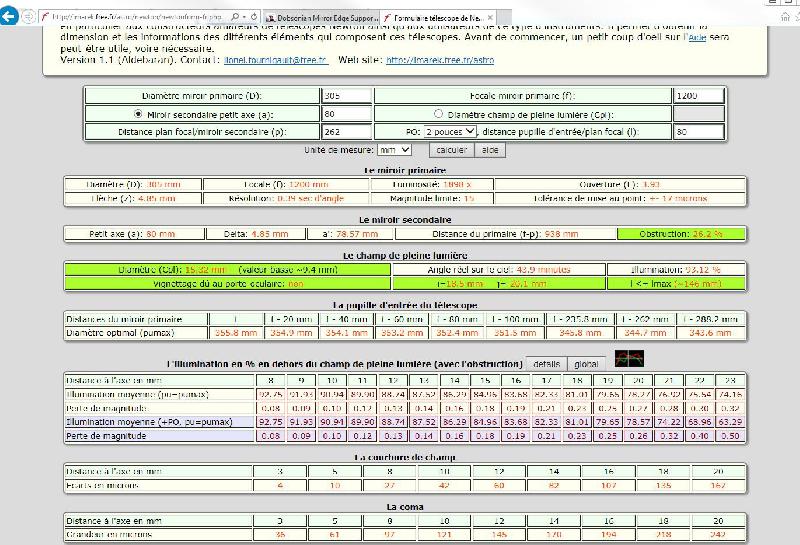This screenshot has height=545, width=800.
Task: Open the lmarek.free.fr/astro web site link
Action: (x=440, y=60)
